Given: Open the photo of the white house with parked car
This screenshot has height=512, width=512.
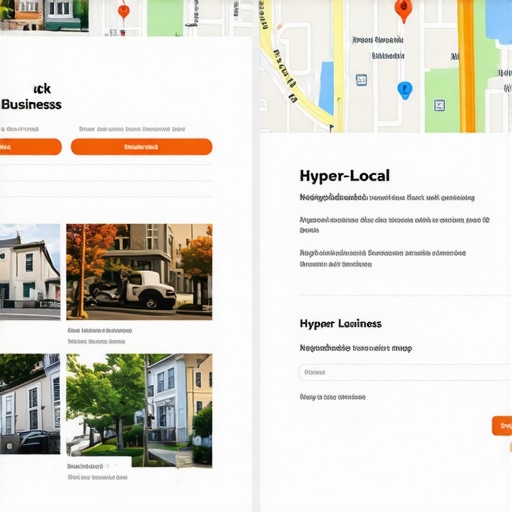Looking at the screenshot, I should click(30, 404).
